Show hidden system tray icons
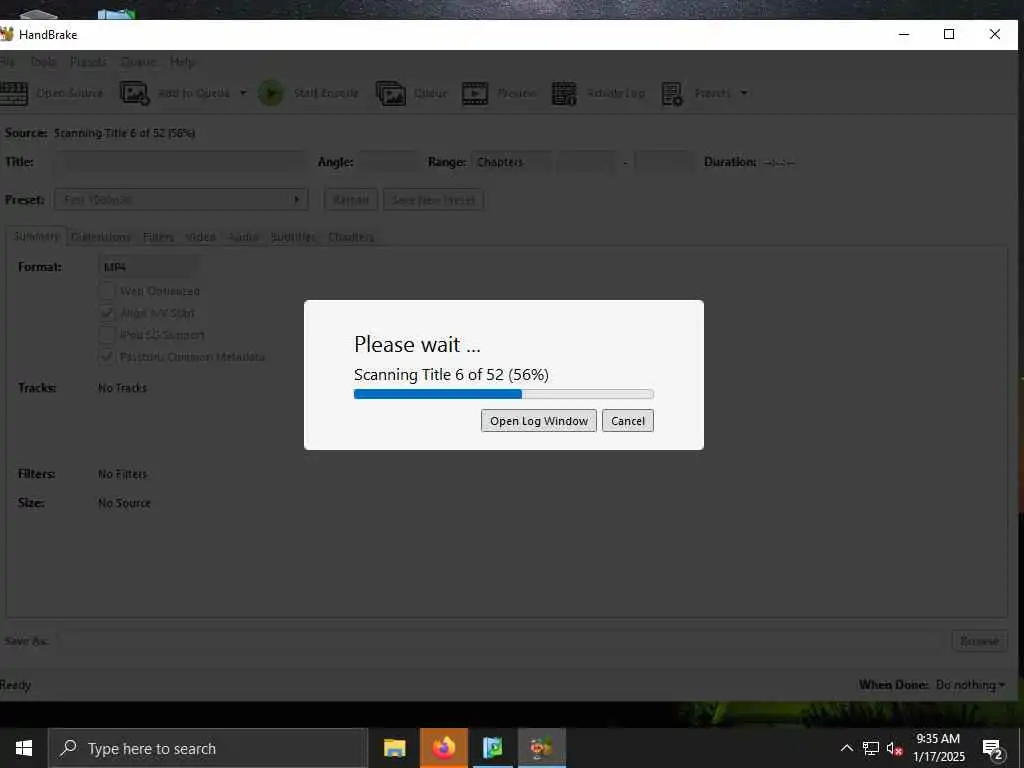The width and height of the screenshot is (1024, 768). click(x=846, y=748)
